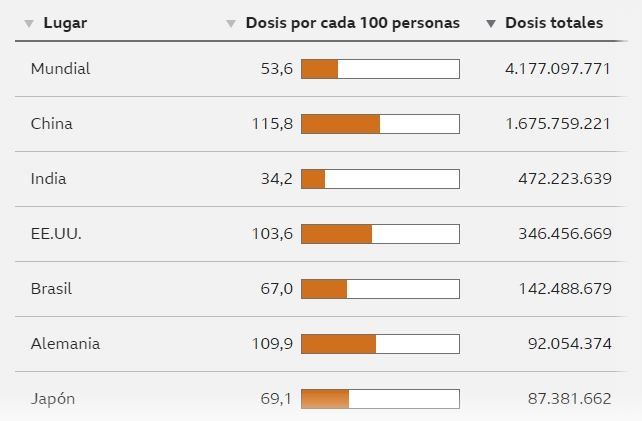The image size is (642, 421).
Task: Click the Mundial doses progress bar
Action: click(380, 69)
